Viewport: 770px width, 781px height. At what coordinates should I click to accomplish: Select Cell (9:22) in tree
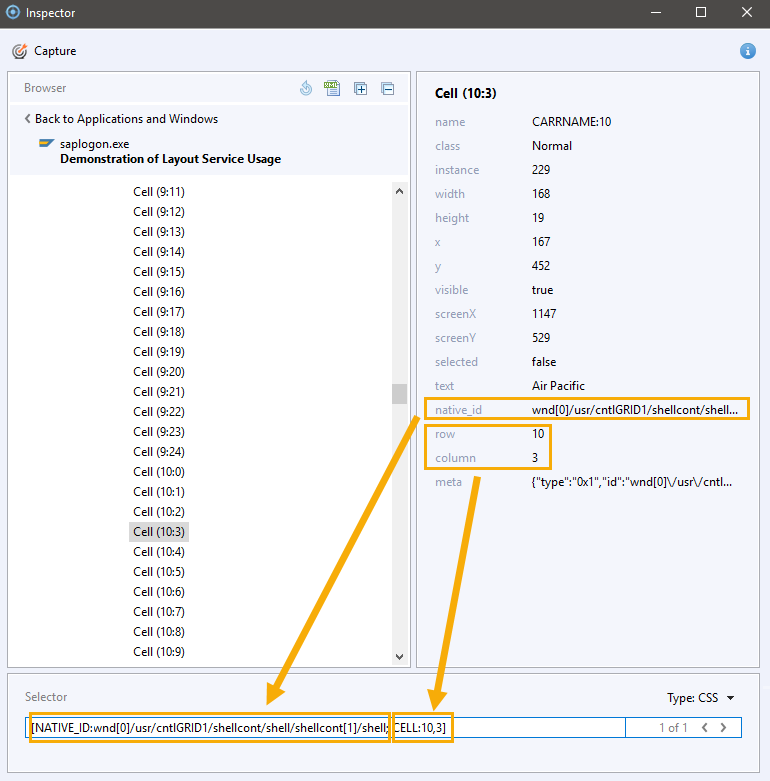pyautogui.click(x=159, y=411)
